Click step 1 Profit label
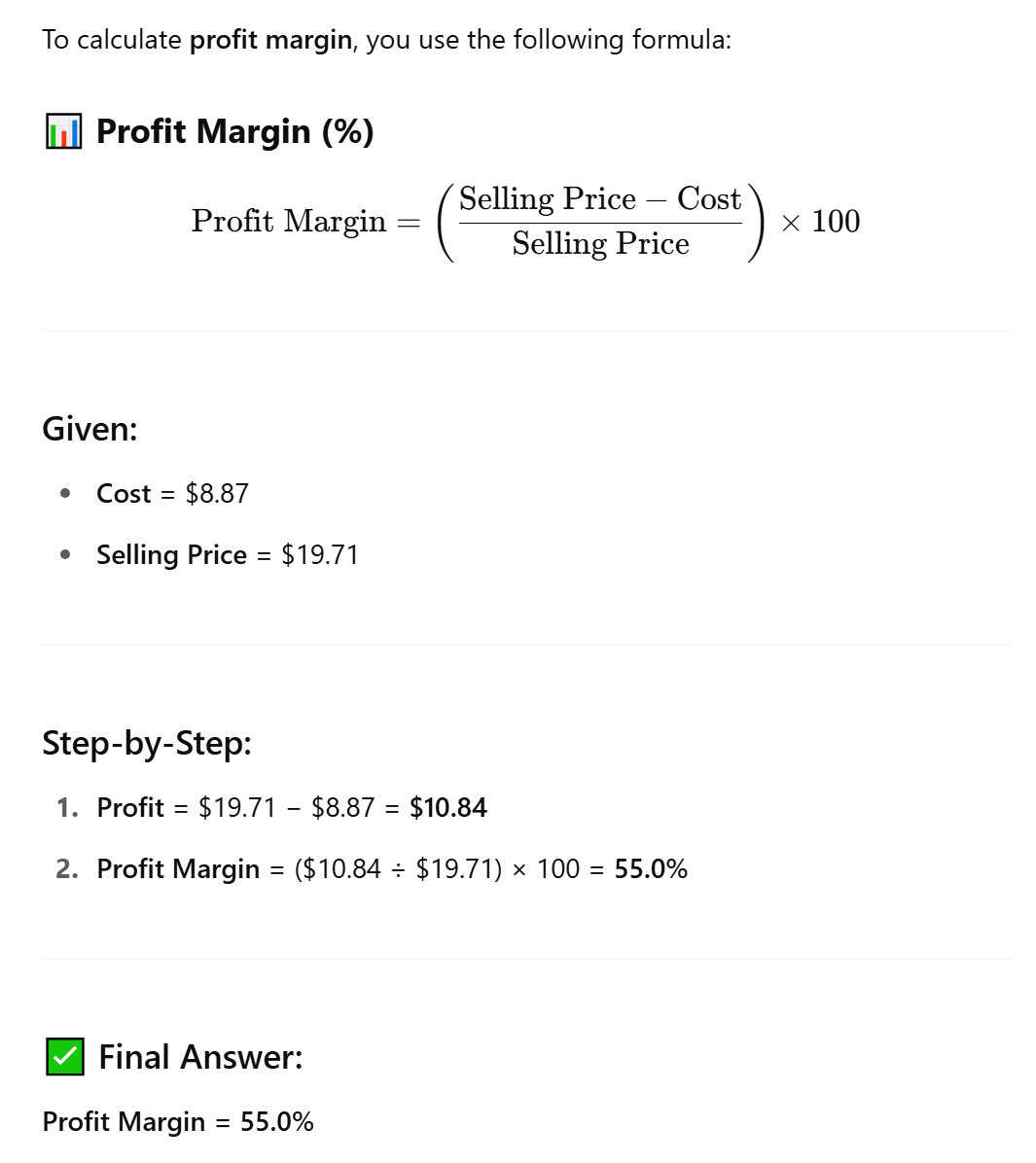1036x1163 pixels. pos(130,808)
